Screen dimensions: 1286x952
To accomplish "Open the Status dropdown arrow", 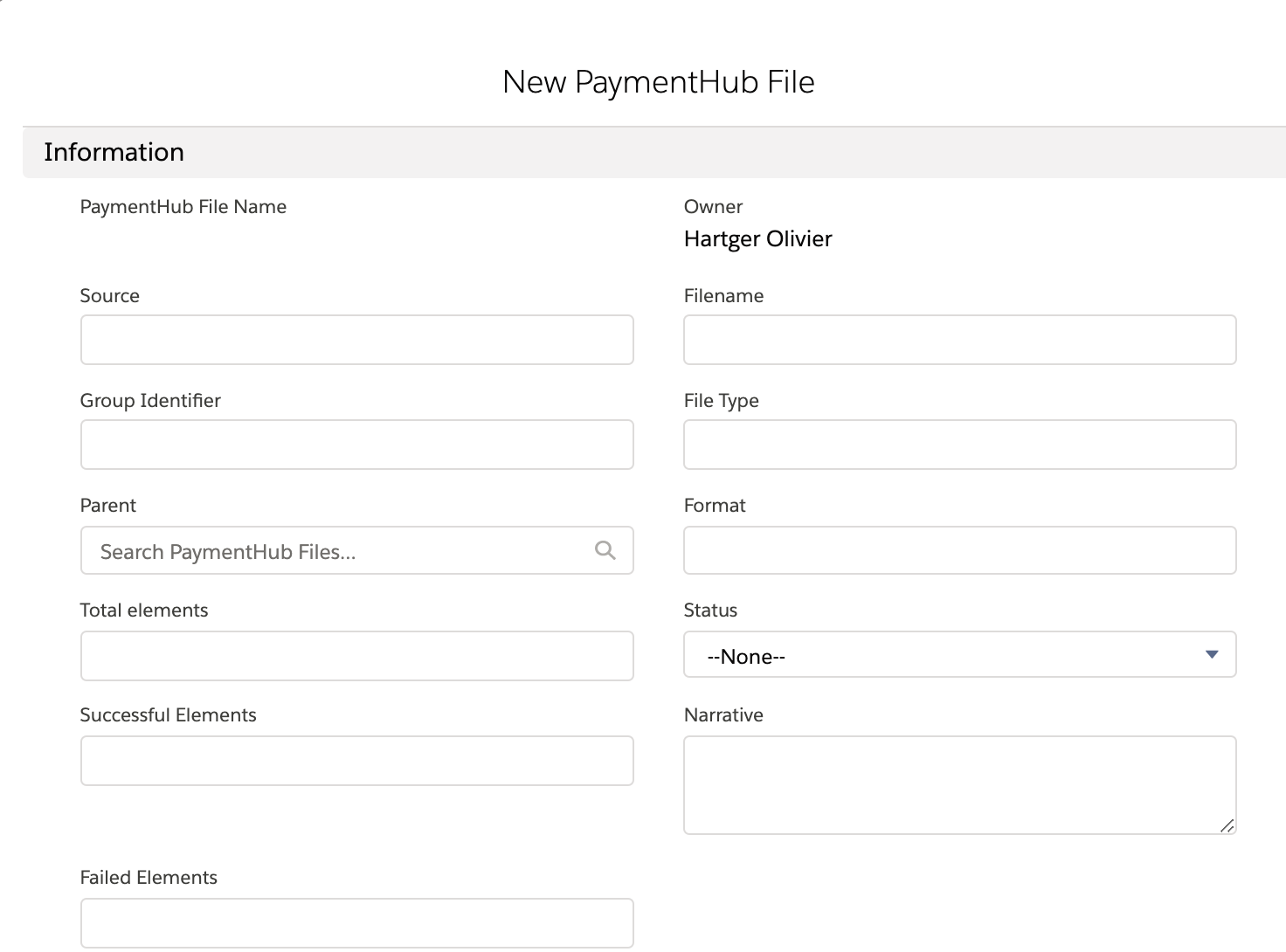I will tap(1211, 653).
